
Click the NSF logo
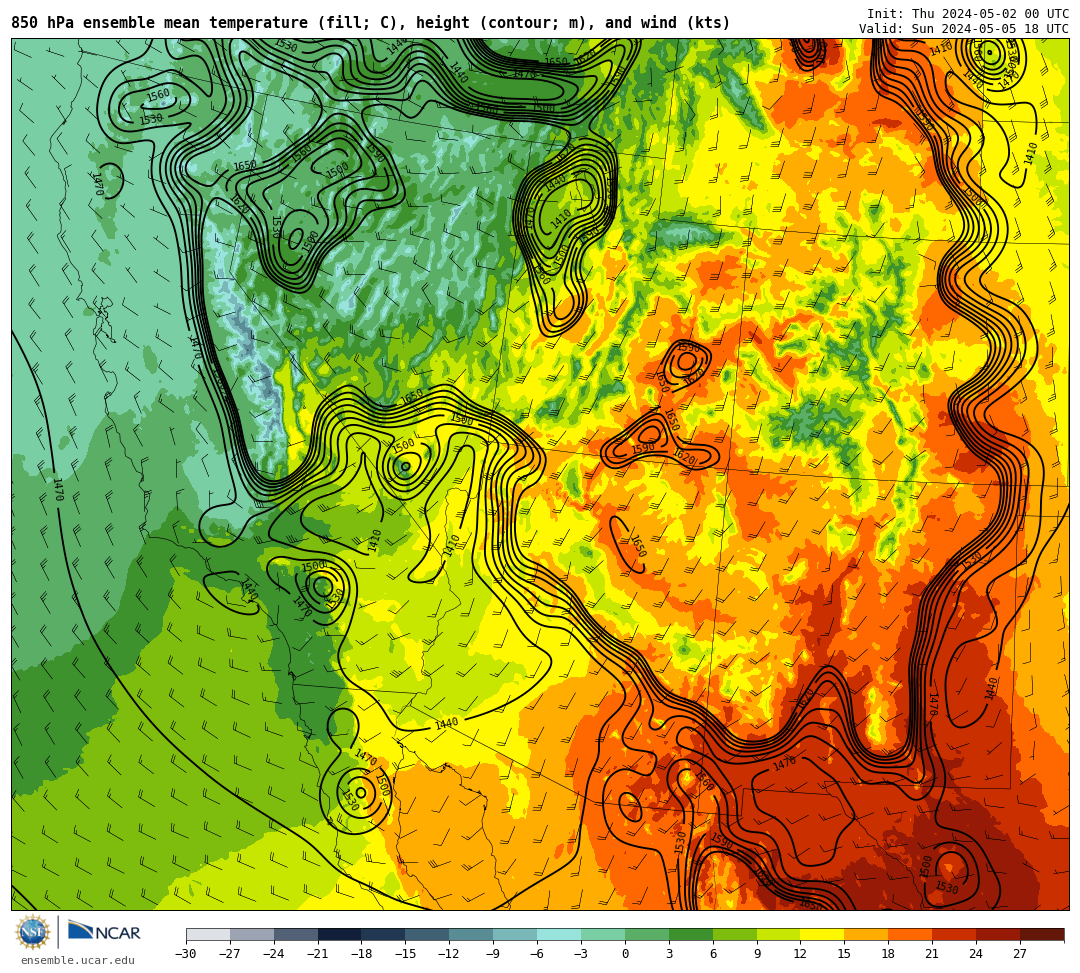(x=33, y=933)
